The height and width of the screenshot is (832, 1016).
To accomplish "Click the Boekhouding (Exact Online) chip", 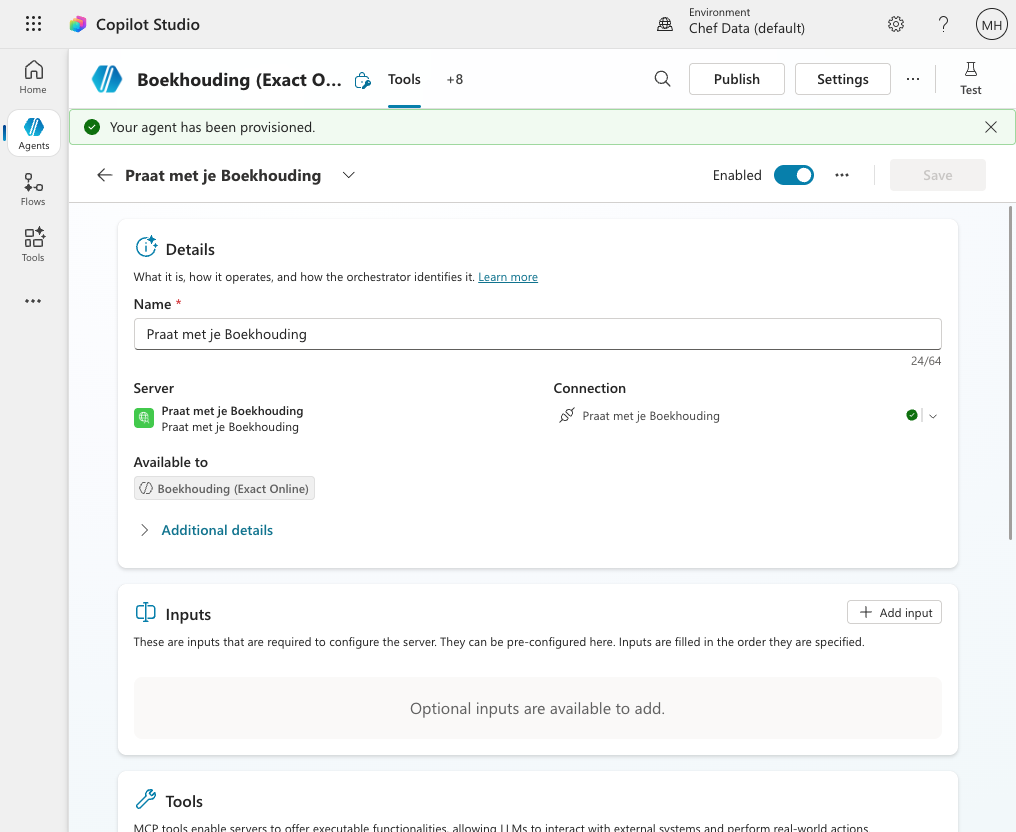I will coord(224,489).
